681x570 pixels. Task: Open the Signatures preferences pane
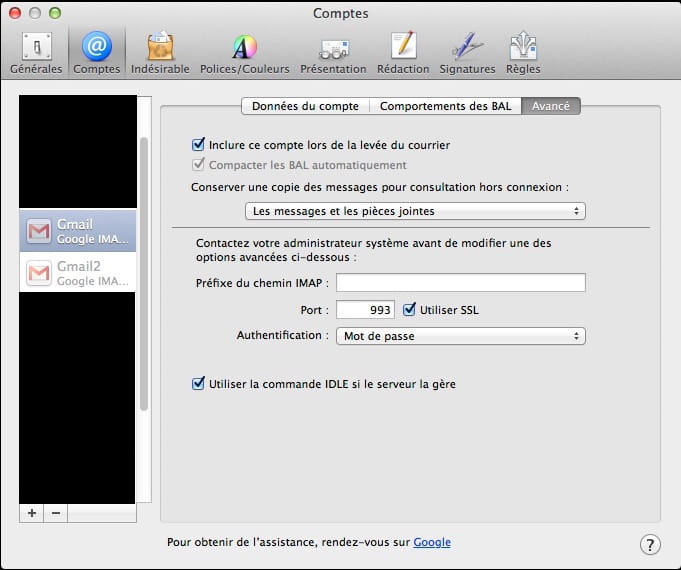467,53
